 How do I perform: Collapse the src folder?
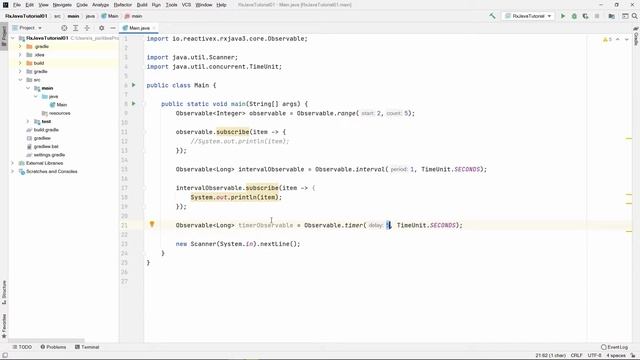point(20,80)
